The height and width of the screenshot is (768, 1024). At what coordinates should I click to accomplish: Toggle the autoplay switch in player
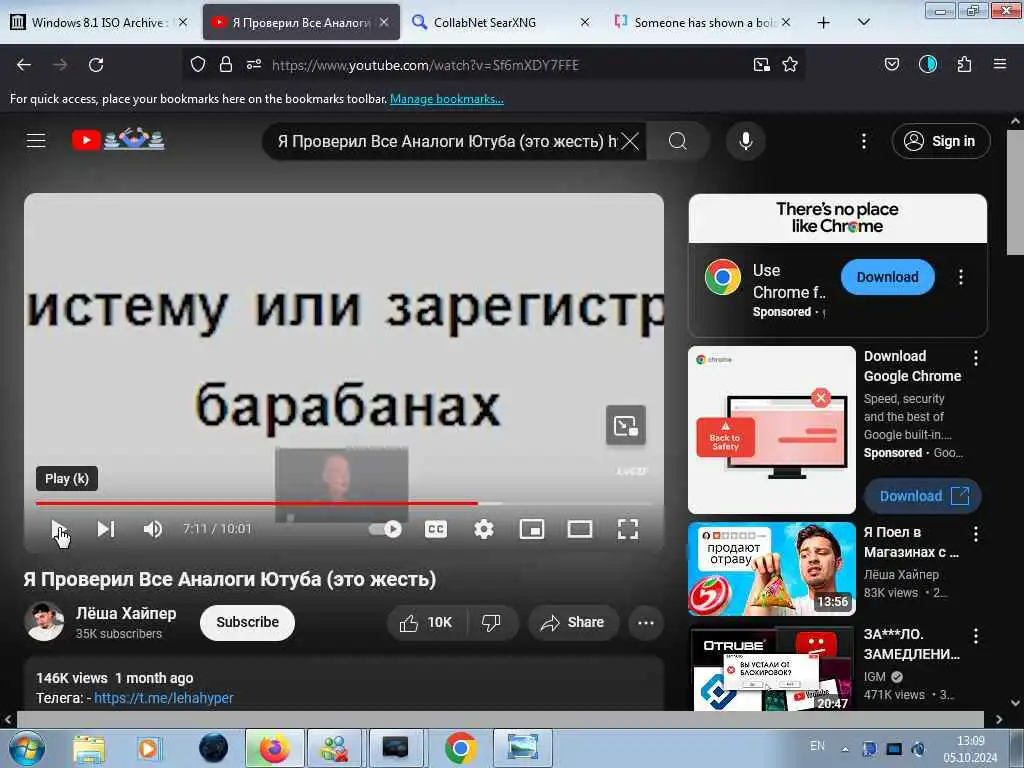[385, 529]
